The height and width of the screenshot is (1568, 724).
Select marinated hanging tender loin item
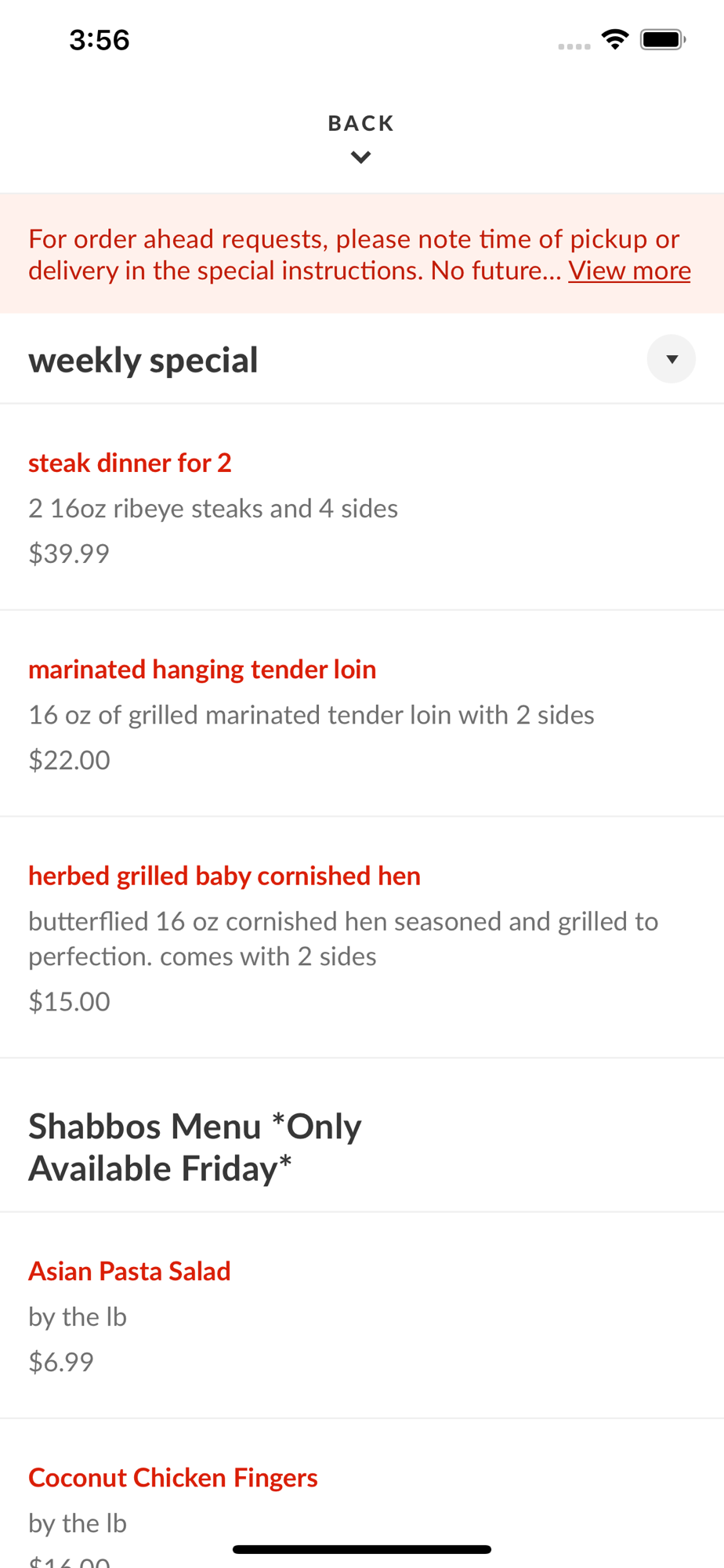(362, 713)
